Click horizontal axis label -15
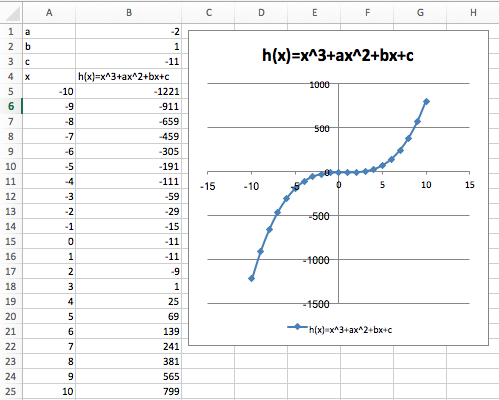The image size is (499, 400). coord(207,186)
